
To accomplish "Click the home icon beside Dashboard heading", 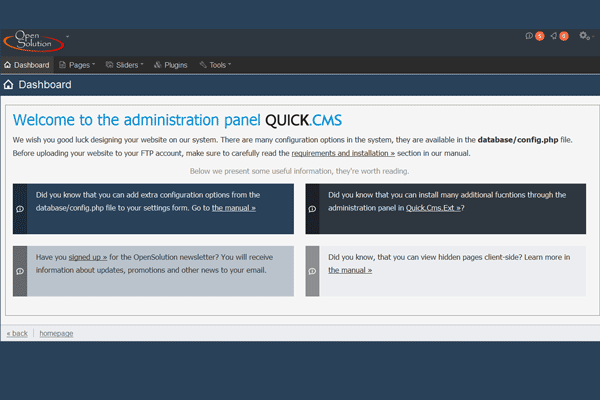I will coord(9,85).
